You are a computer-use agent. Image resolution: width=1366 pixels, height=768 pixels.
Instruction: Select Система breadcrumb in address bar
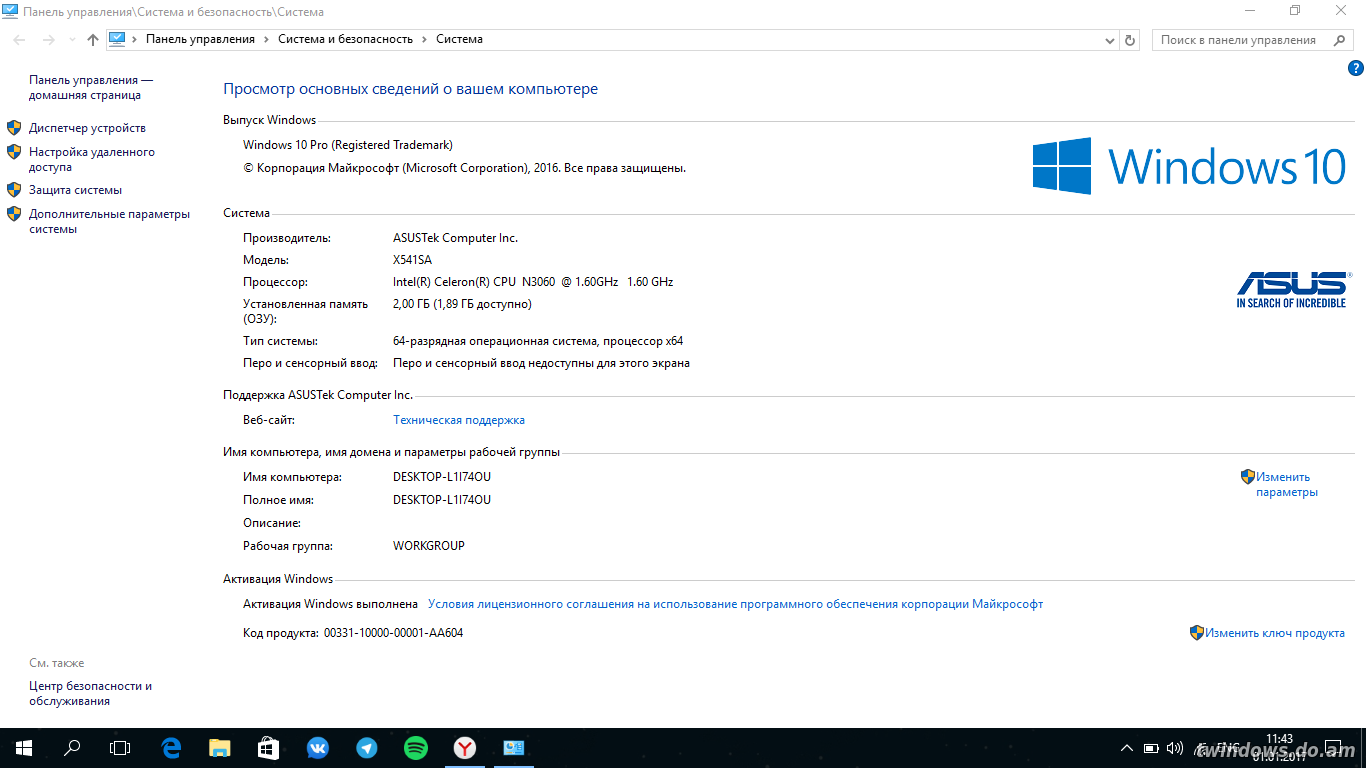click(459, 39)
